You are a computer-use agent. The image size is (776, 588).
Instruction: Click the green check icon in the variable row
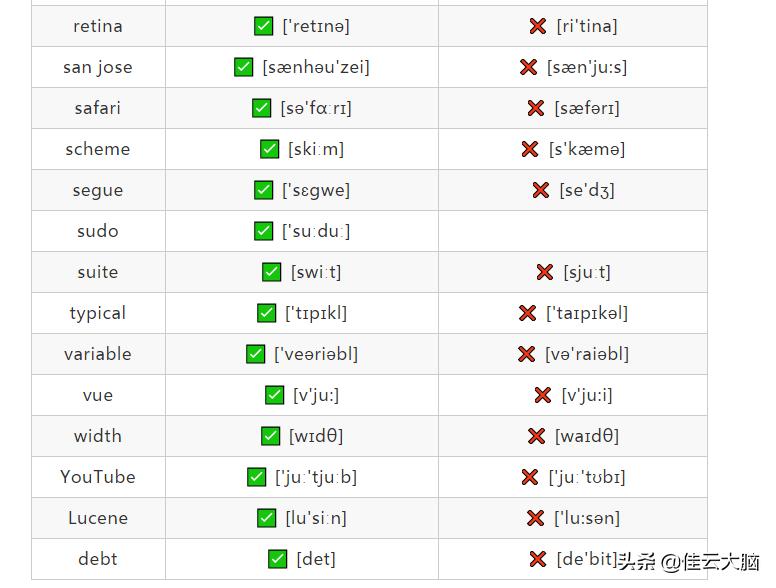(x=256, y=354)
